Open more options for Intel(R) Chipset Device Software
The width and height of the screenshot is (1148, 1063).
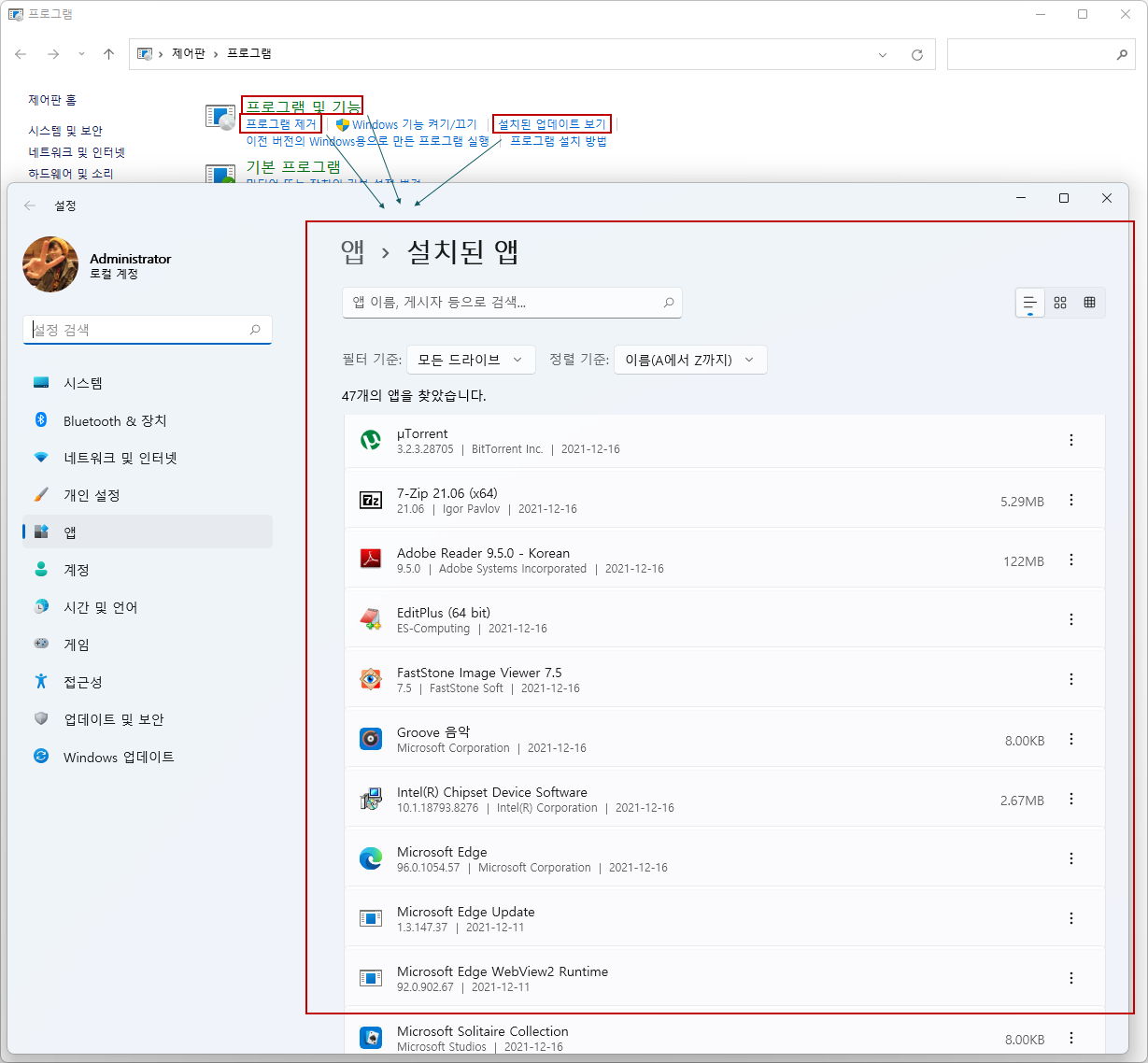(1071, 800)
